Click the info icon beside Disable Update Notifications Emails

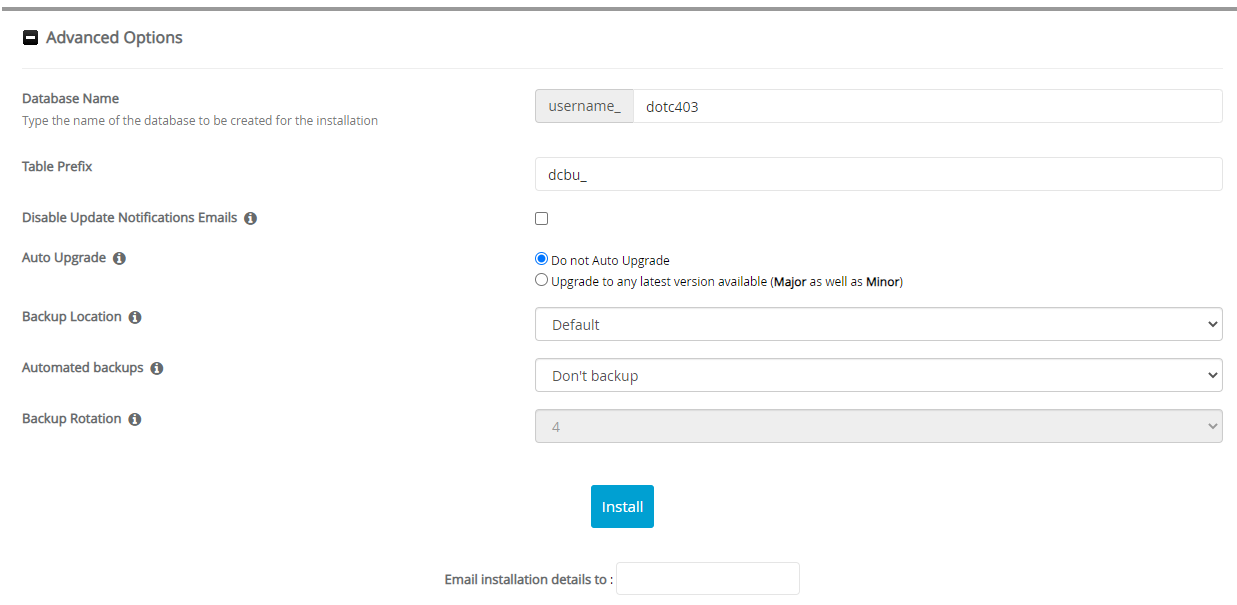[250, 217]
